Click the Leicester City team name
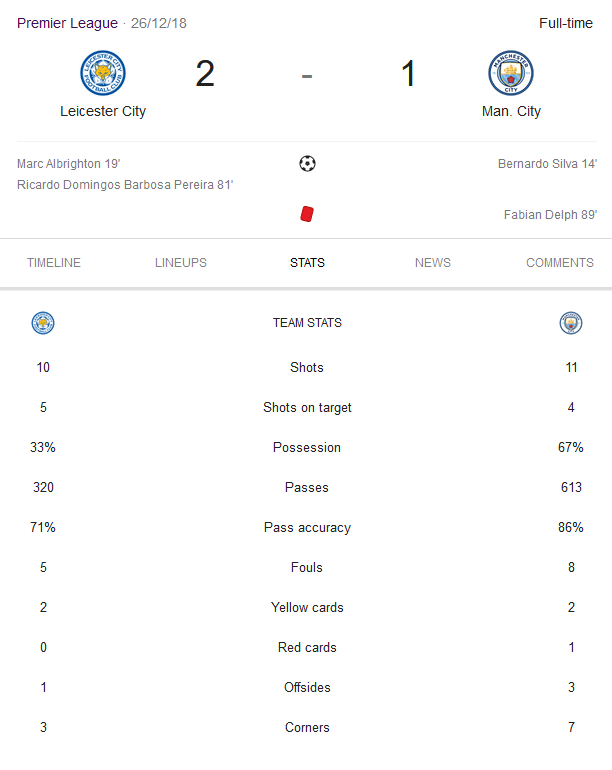The width and height of the screenshot is (612, 770). click(103, 111)
